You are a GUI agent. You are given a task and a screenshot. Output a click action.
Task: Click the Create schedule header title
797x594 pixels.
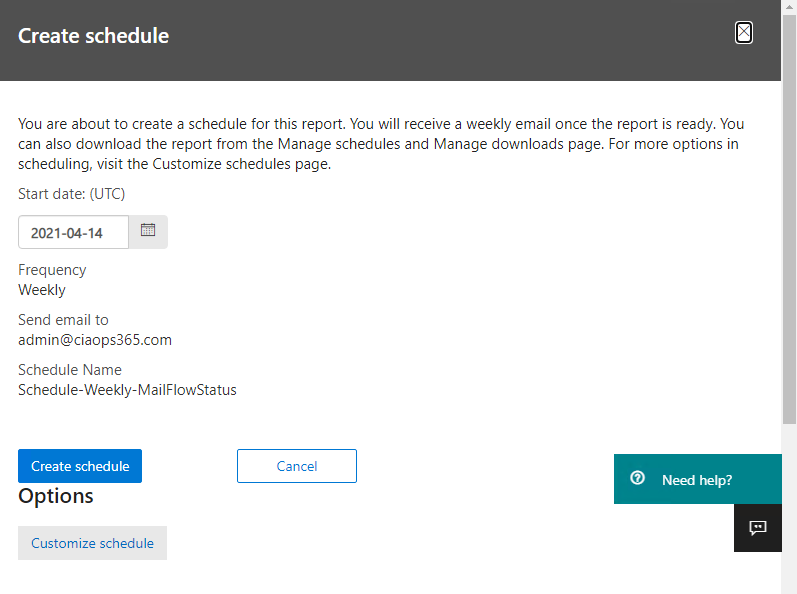tap(93, 36)
